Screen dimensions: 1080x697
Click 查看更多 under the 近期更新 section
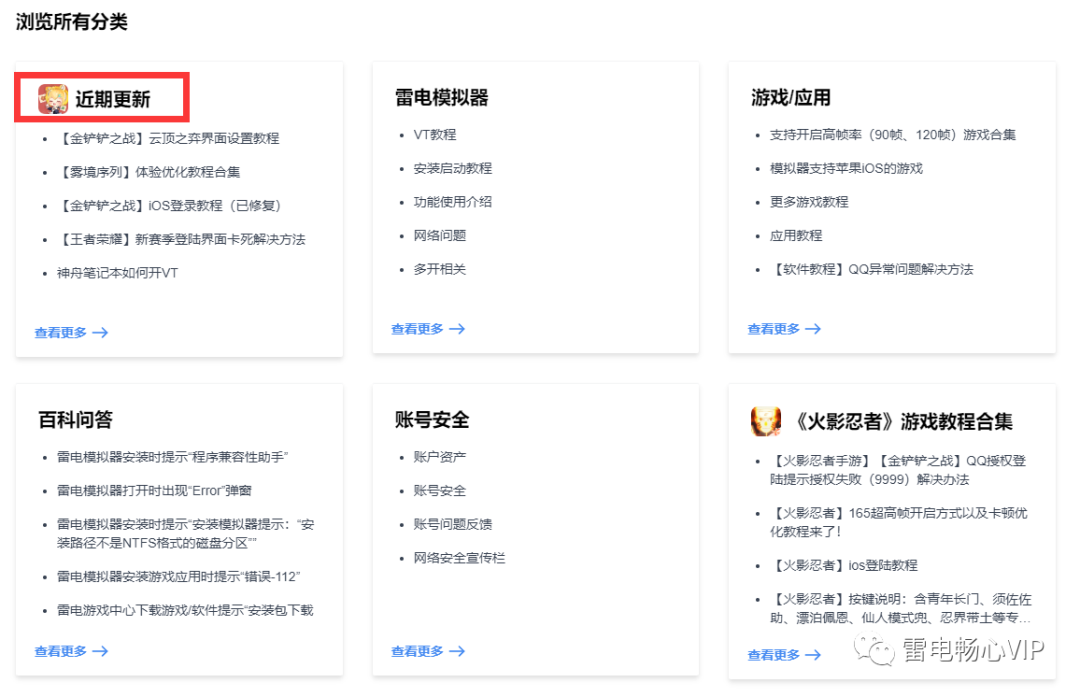click(62, 331)
